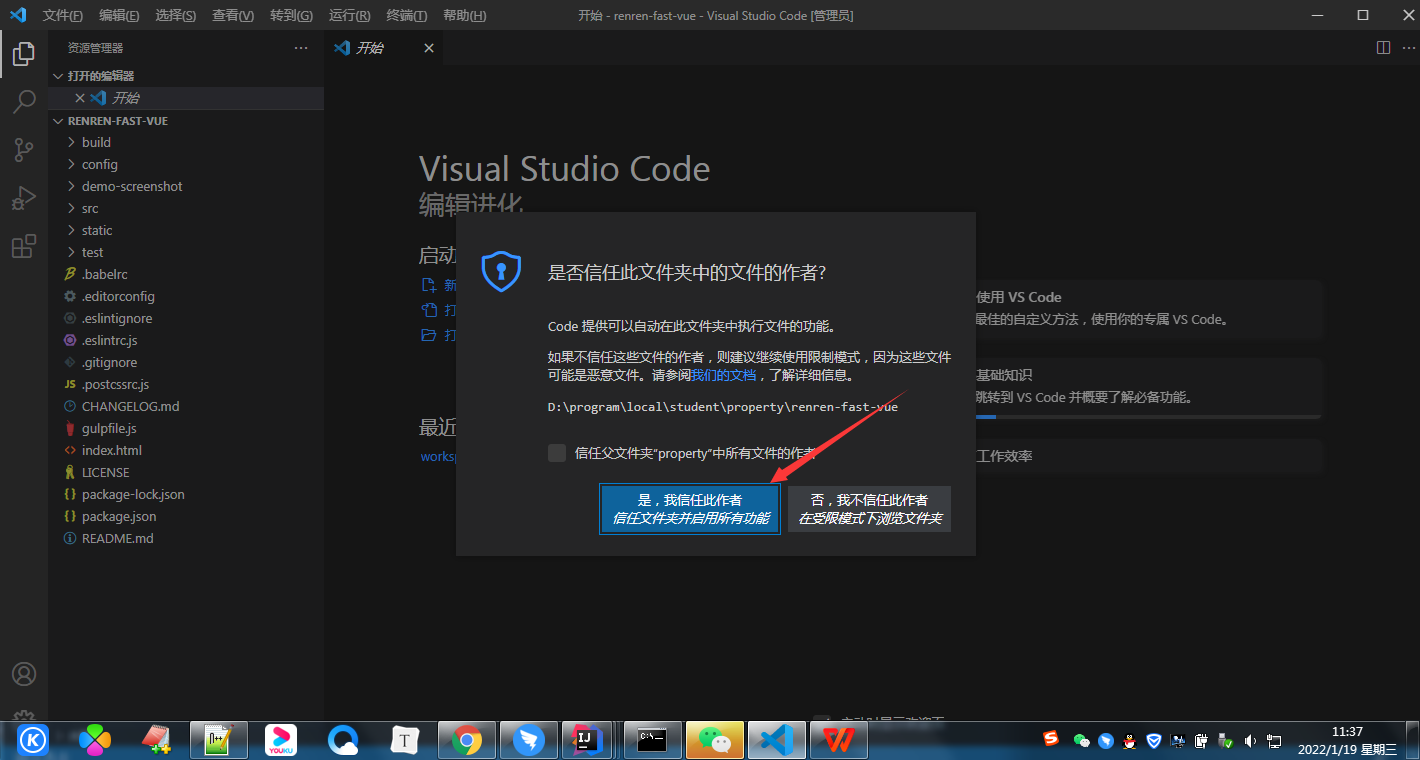Image resolution: width=1420 pixels, height=760 pixels.
Task: Open the 文件(F) menu
Action: pos(63,16)
